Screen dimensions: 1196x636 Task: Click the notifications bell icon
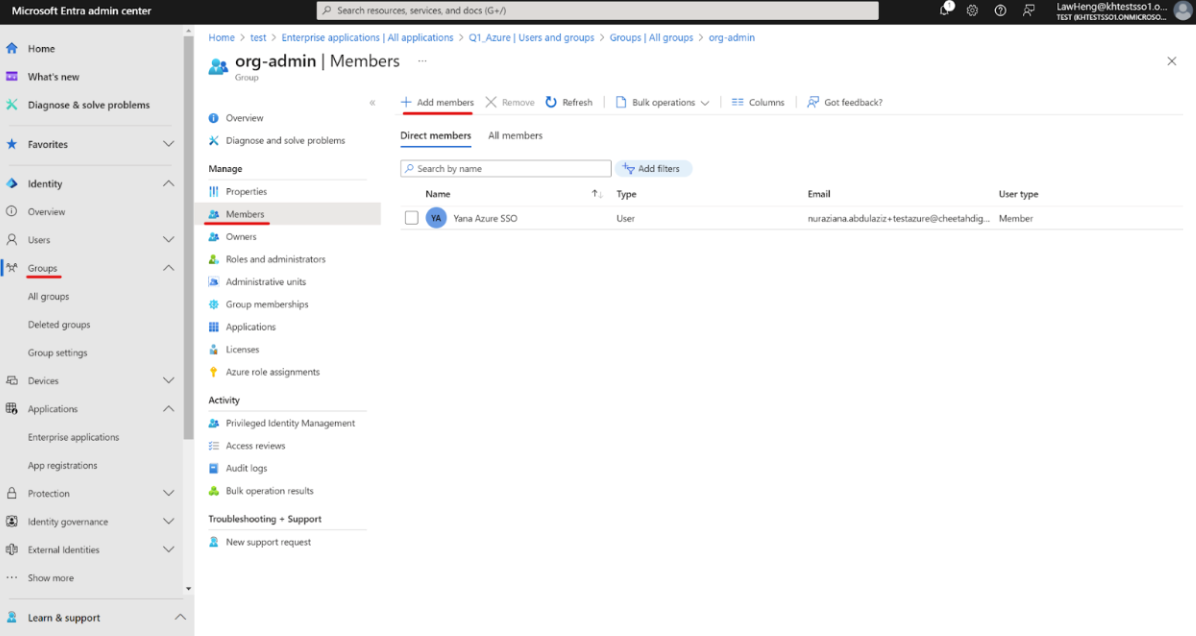coord(945,10)
